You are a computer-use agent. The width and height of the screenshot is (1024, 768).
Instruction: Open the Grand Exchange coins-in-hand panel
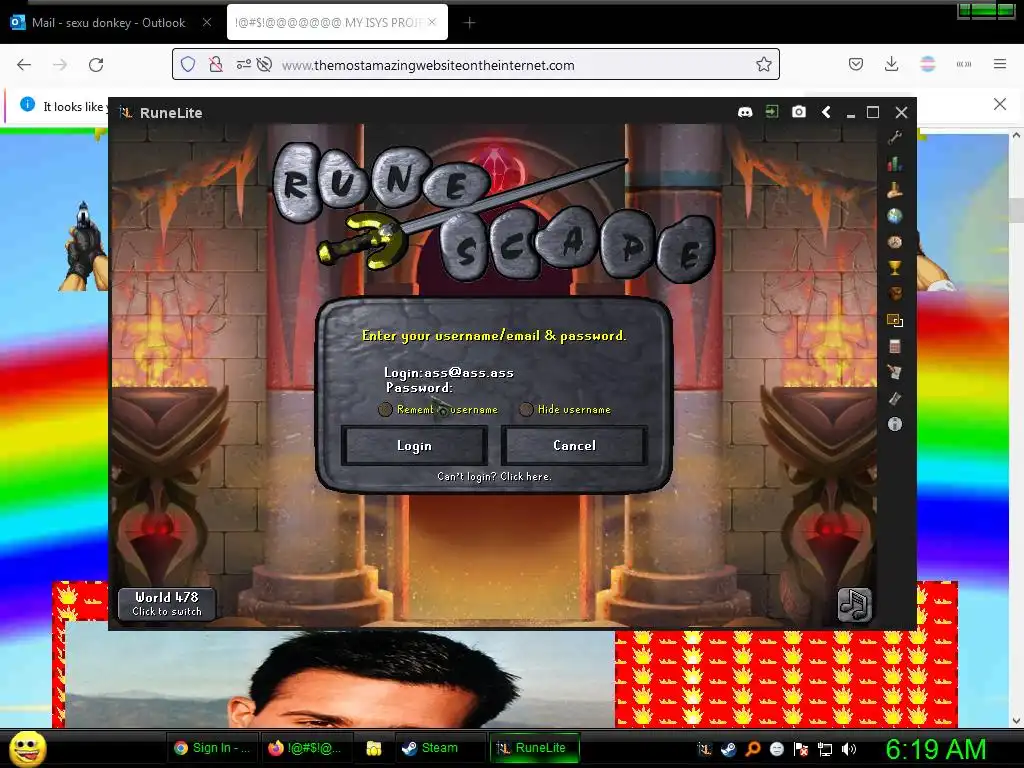coord(895,189)
